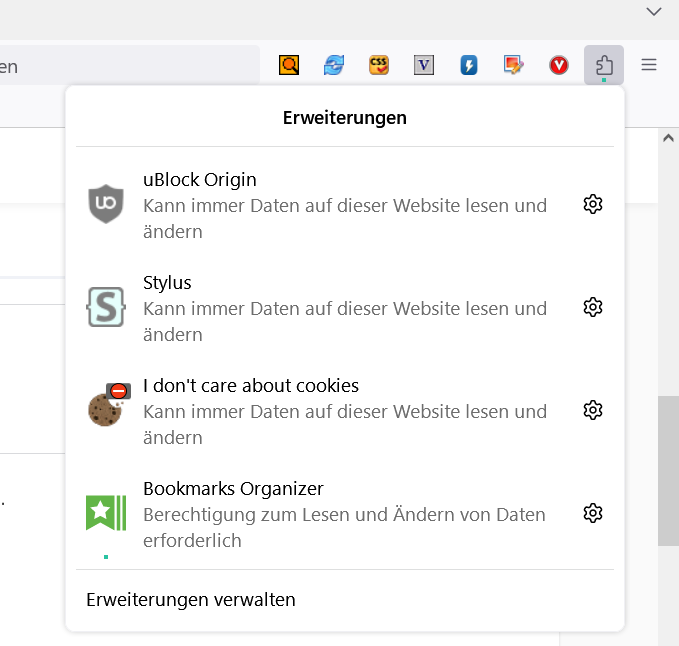Open the red note-with-pencil extension icon
Viewport: 679px width, 646px height.
pyautogui.click(x=514, y=66)
